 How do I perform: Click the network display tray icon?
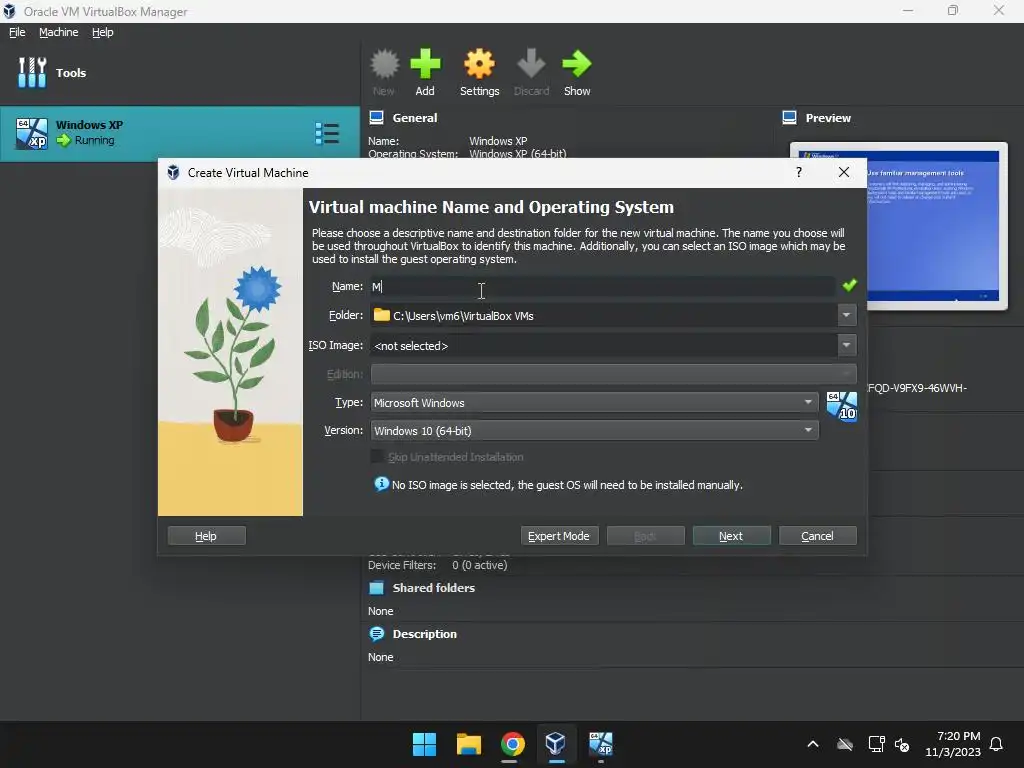pyautogui.click(x=876, y=744)
